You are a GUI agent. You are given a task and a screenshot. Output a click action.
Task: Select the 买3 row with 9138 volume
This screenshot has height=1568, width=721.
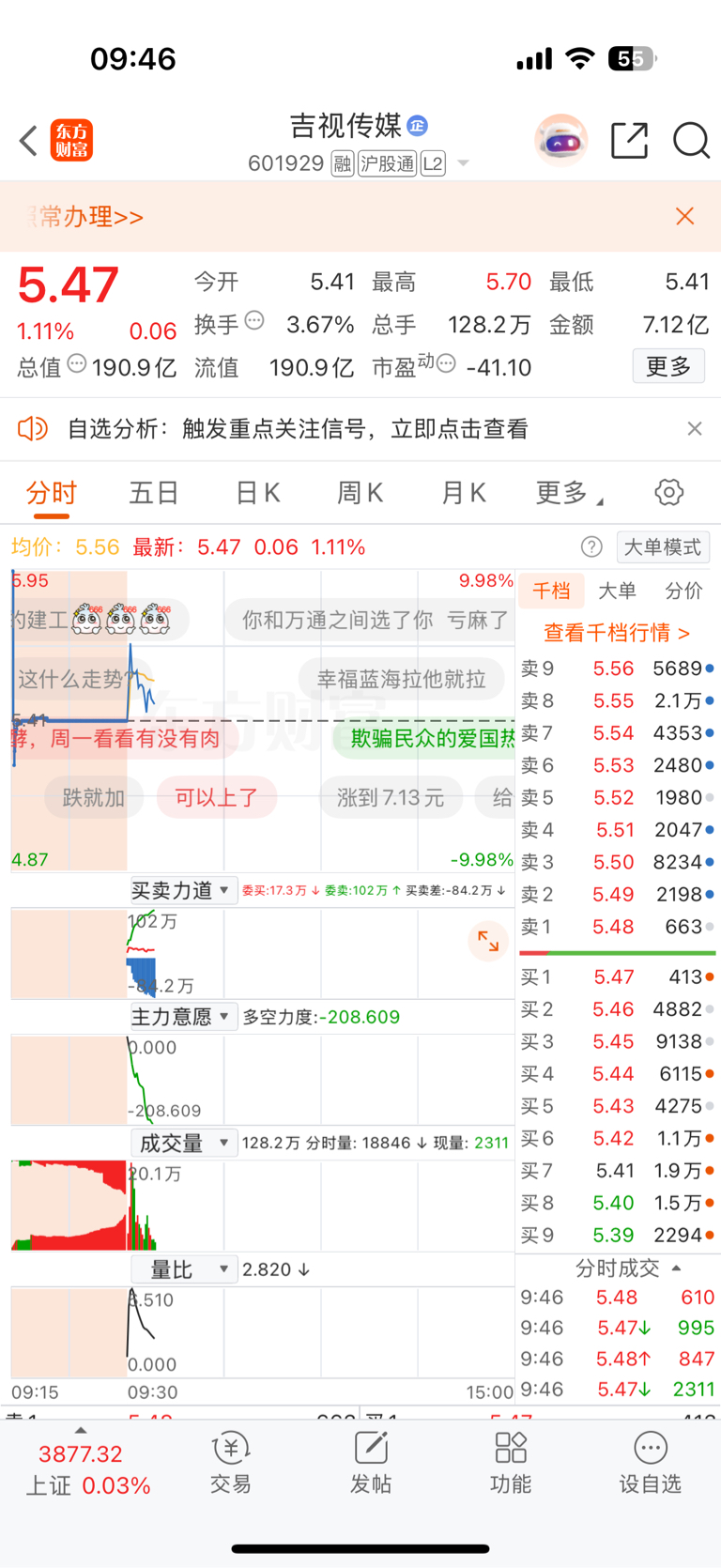coord(618,1041)
